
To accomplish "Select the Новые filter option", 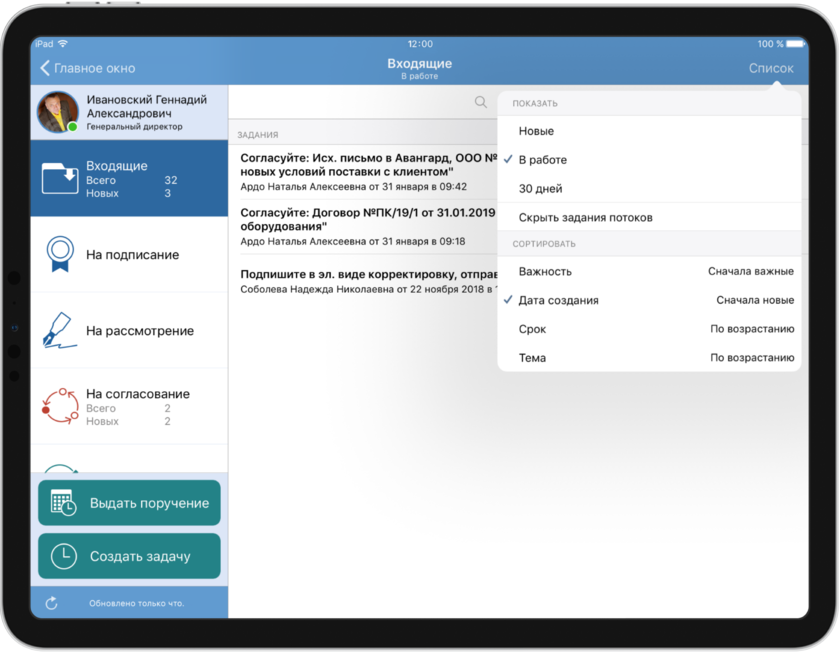I will [536, 131].
